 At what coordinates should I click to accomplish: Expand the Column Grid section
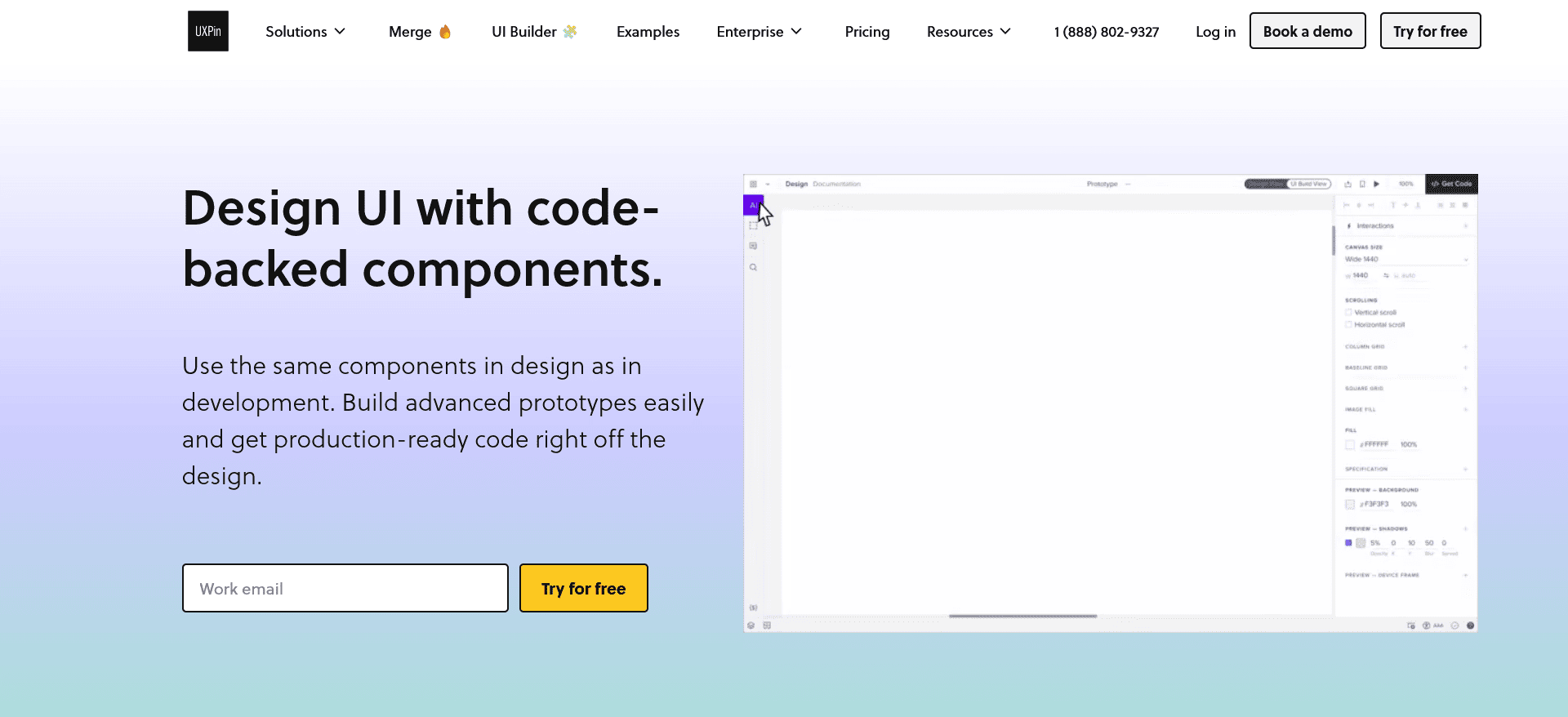point(1406,346)
